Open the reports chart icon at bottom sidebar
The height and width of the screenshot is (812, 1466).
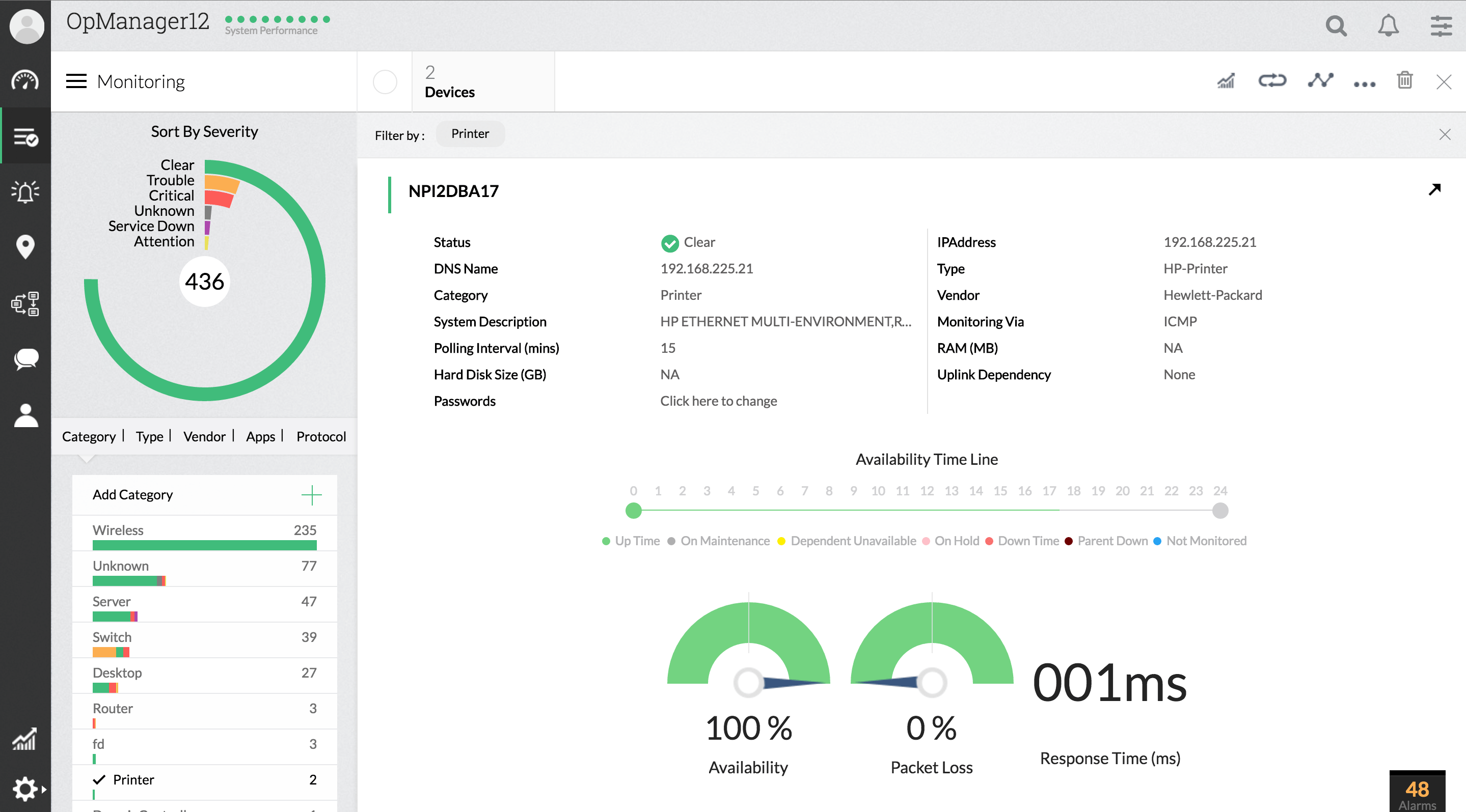click(25, 739)
